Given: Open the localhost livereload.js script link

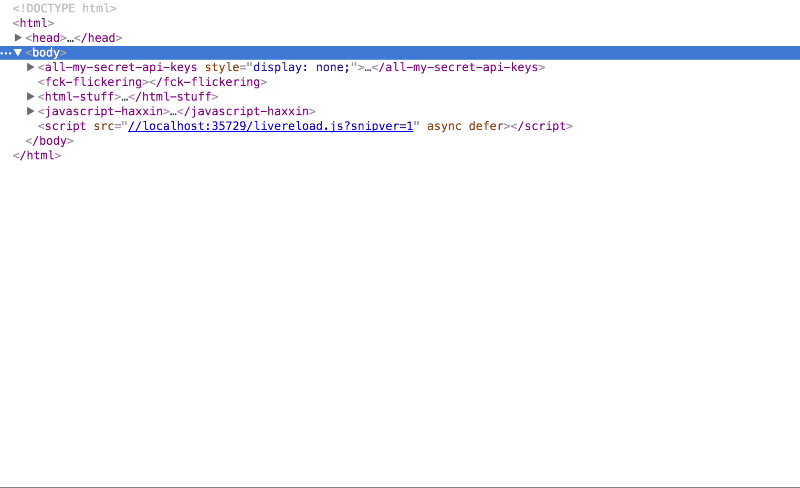Looking at the screenshot, I should 270,126.
